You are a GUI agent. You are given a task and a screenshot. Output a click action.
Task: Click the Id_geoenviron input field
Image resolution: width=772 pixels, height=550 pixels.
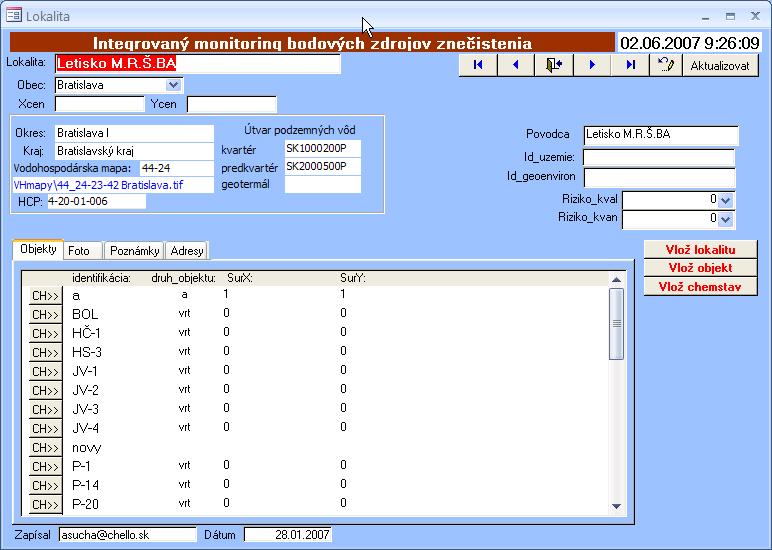tap(659, 177)
